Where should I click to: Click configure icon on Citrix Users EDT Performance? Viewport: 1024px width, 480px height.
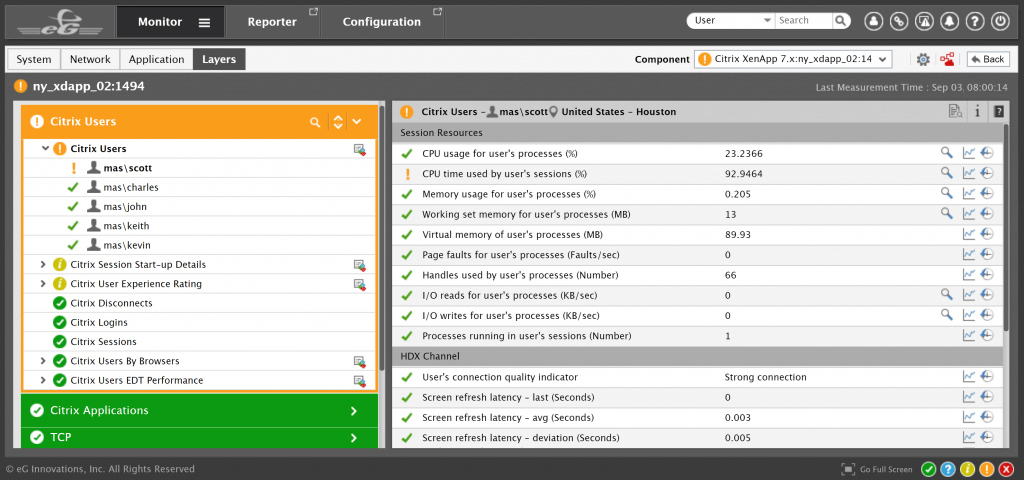click(x=359, y=380)
